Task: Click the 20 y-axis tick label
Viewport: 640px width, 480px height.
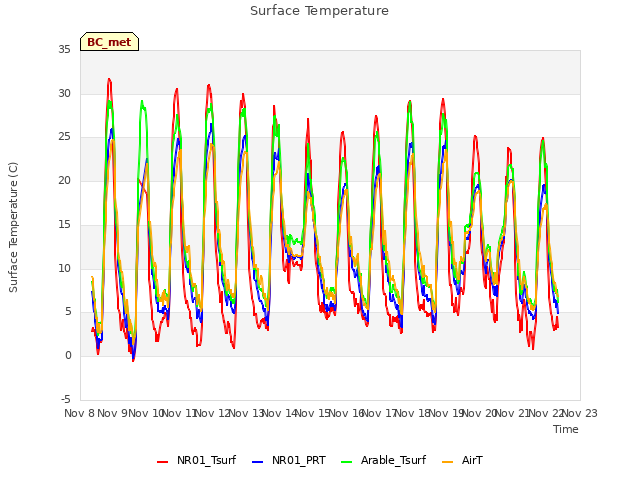Action: pos(64,180)
